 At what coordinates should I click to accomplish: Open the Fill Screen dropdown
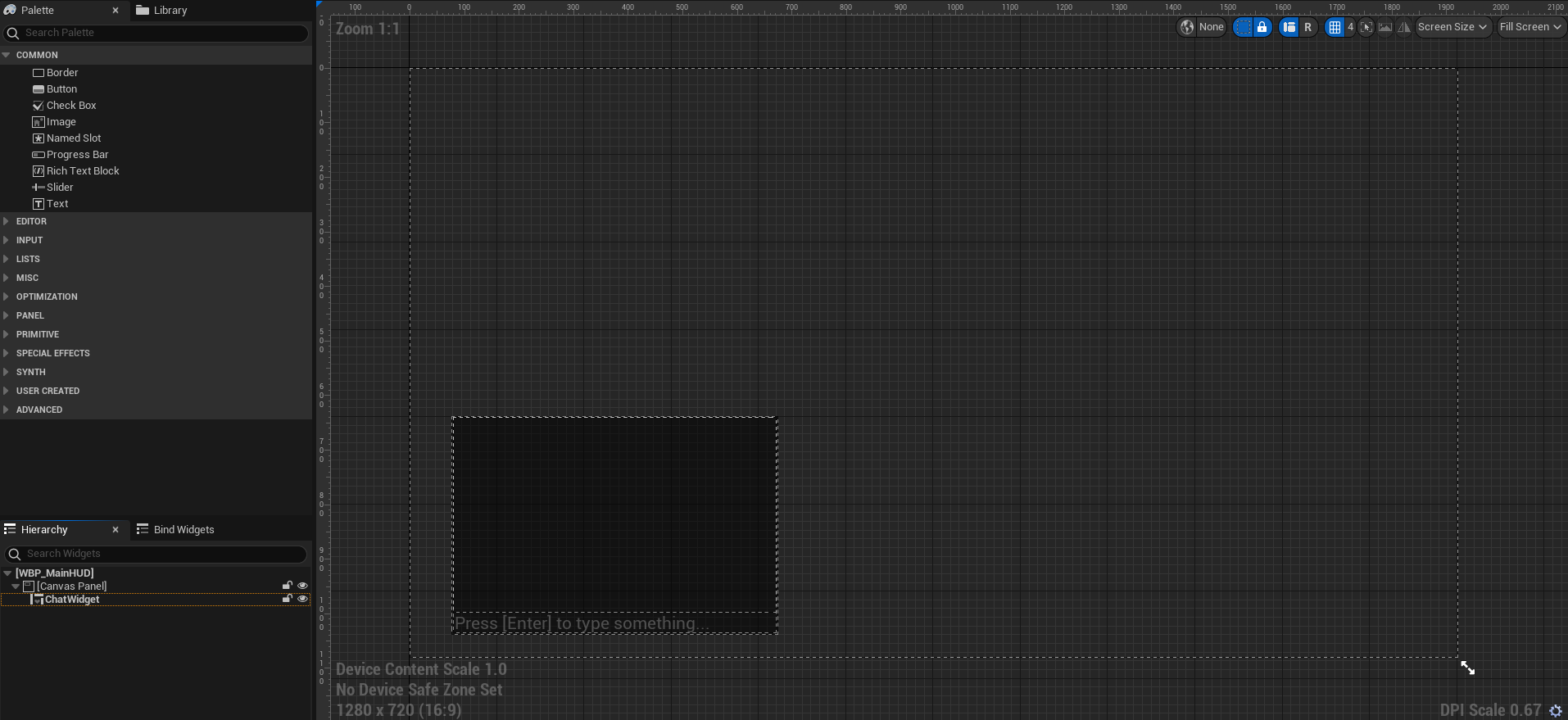tap(1529, 27)
